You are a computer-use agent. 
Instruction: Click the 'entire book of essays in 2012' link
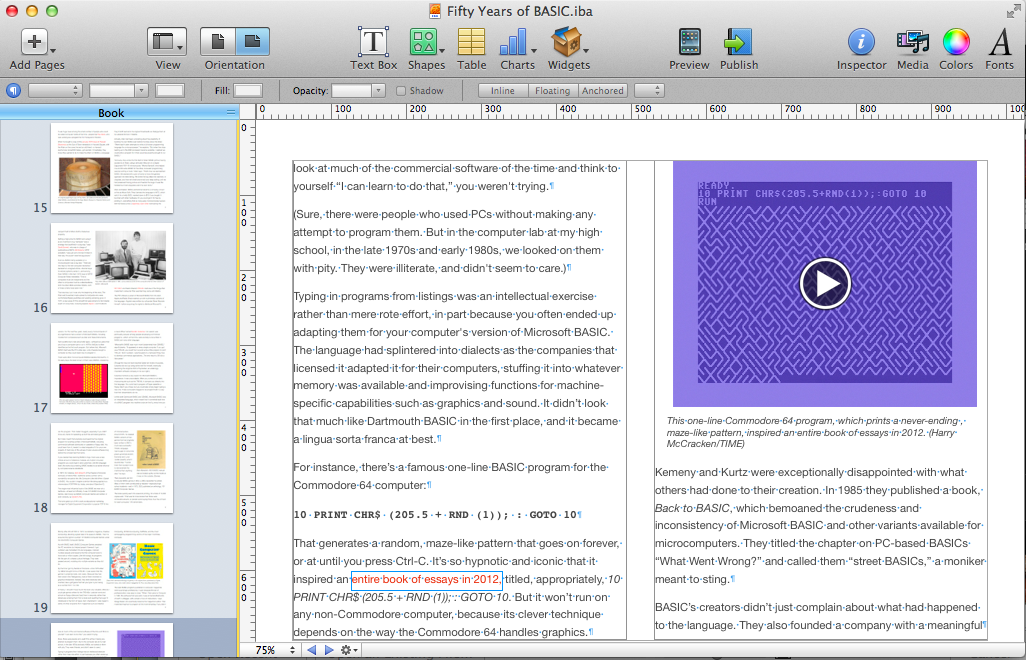(426, 580)
